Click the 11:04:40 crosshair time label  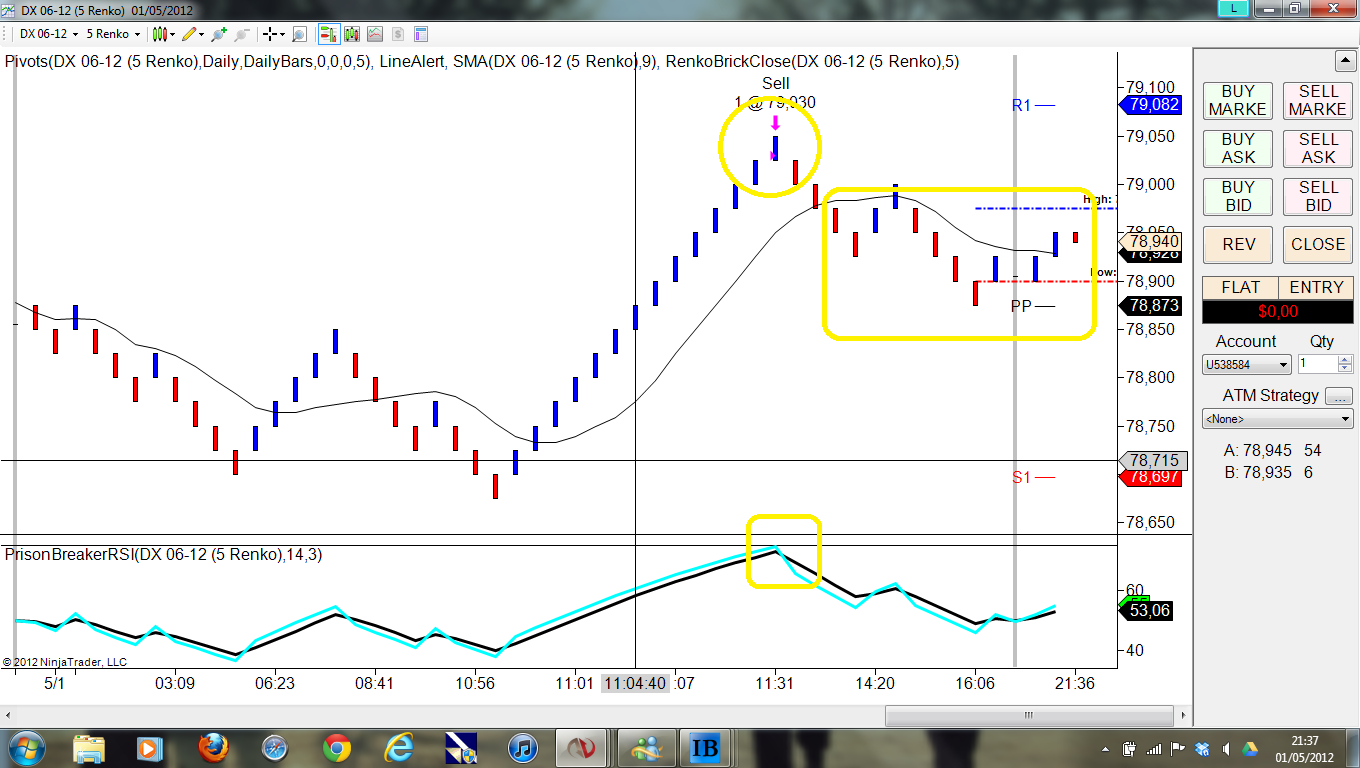634,684
